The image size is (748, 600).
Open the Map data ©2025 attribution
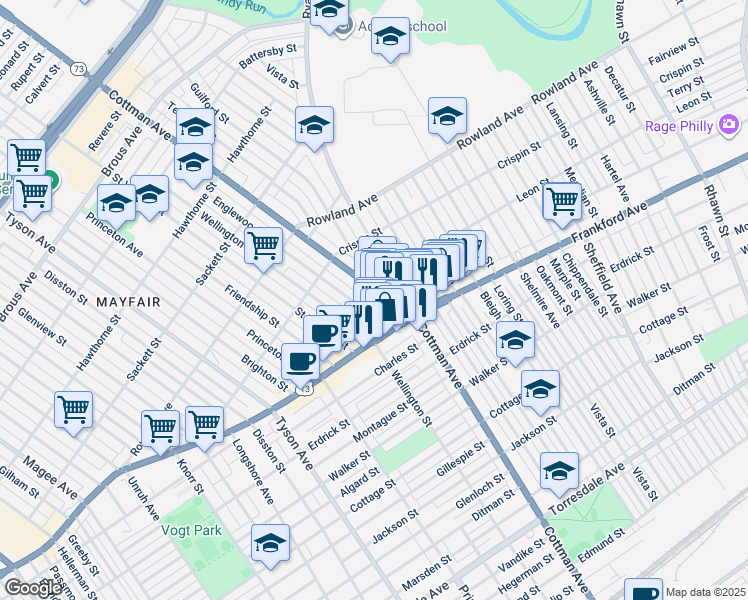(705, 592)
